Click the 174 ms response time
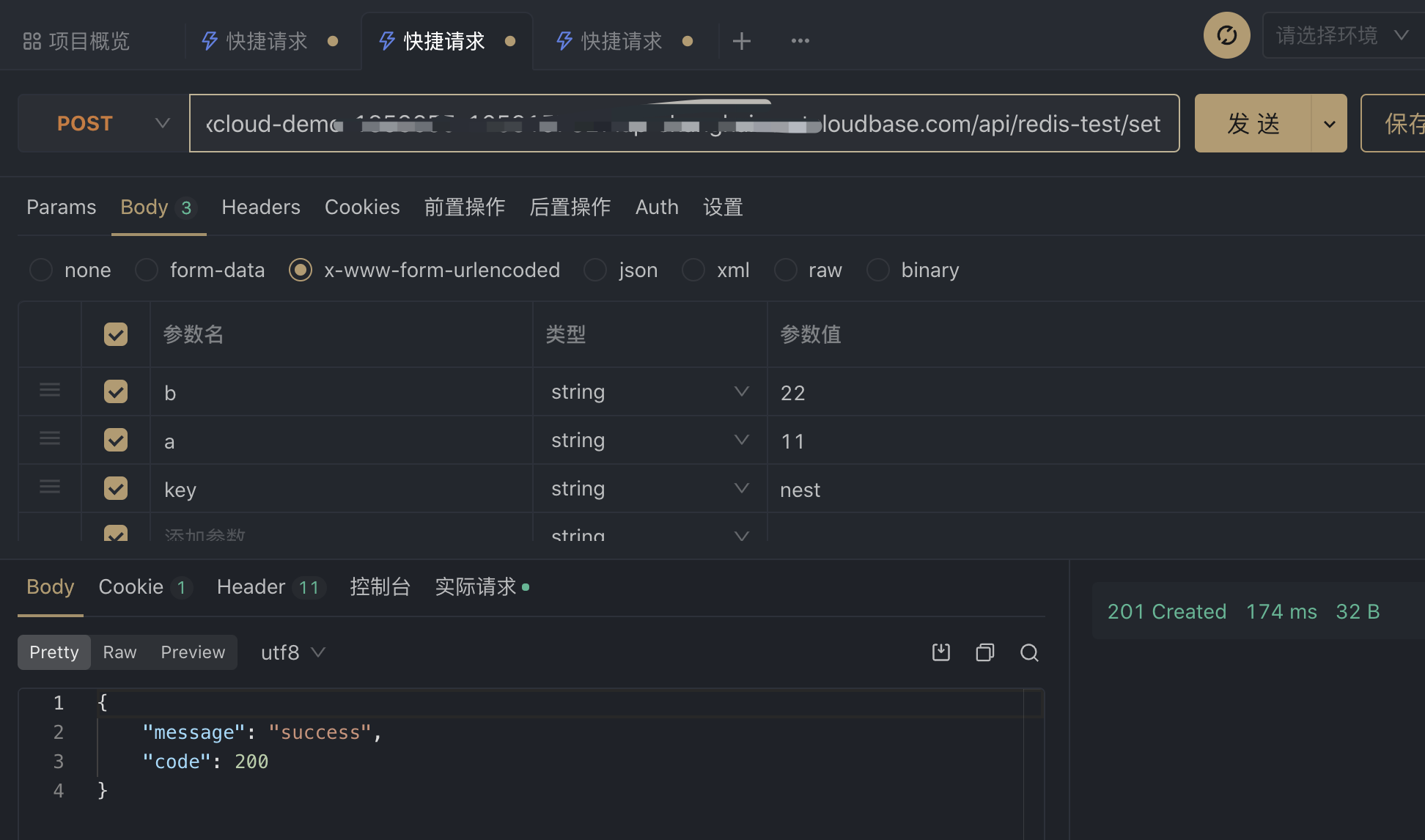This screenshot has width=1425, height=840. 1281,611
